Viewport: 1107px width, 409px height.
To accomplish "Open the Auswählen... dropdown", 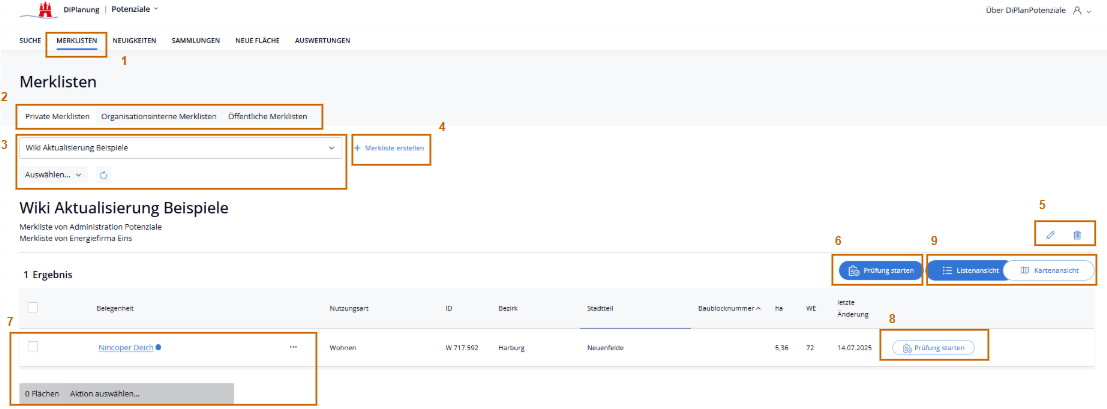I will coord(53,174).
